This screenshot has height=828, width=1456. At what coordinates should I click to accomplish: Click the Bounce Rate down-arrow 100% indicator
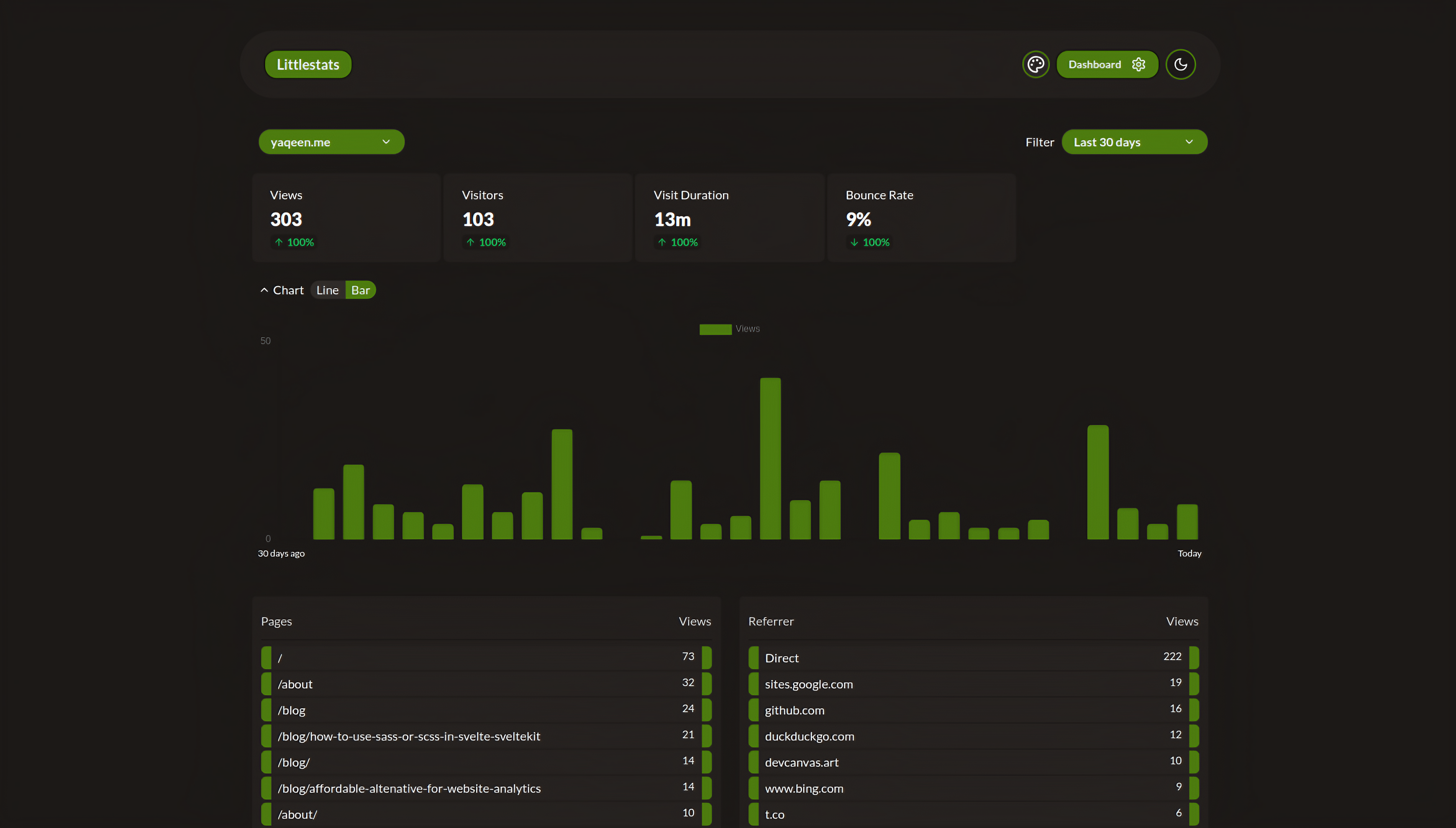click(869, 242)
